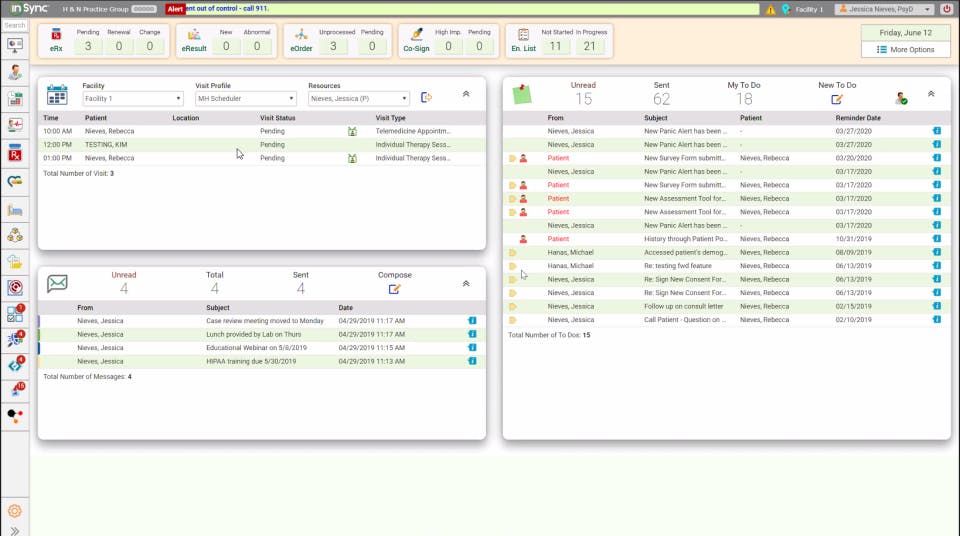Open Educational Webinar on 5/8/2019 message
The height and width of the screenshot is (536, 960).
[x=262, y=347]
